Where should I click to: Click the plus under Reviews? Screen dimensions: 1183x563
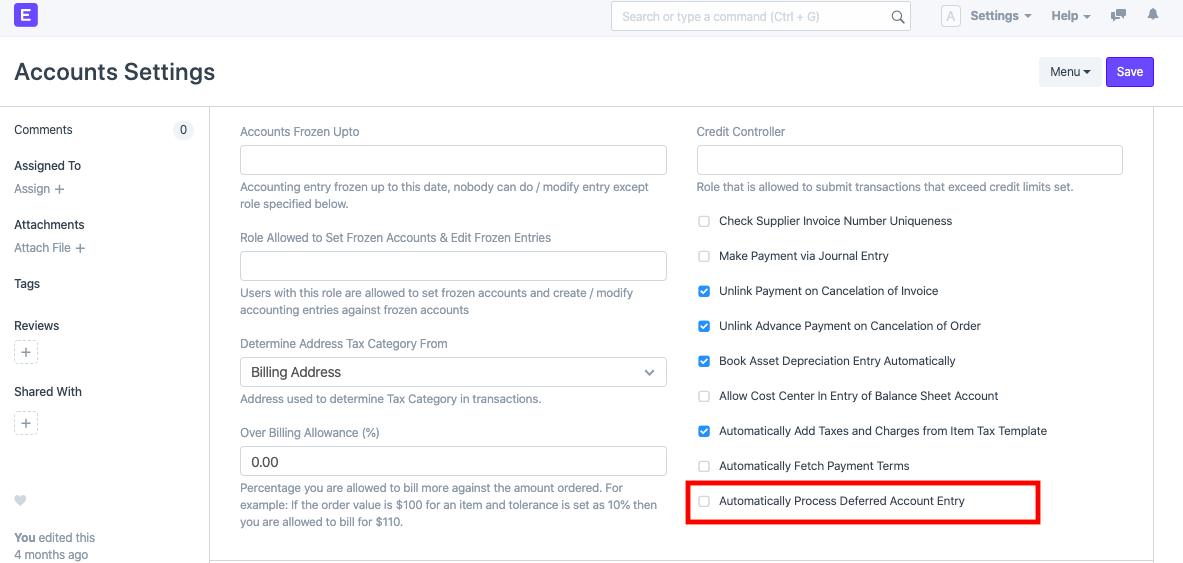point(27,352)
